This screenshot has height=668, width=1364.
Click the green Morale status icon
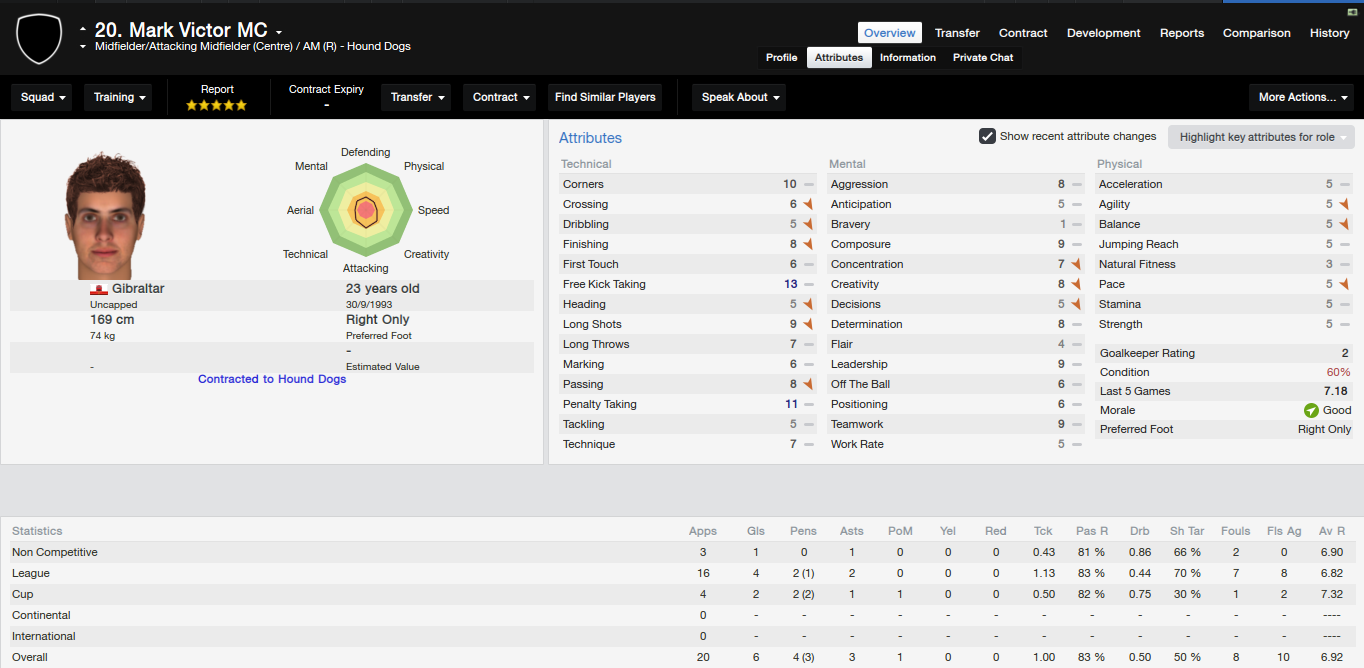click(1311, 410)
